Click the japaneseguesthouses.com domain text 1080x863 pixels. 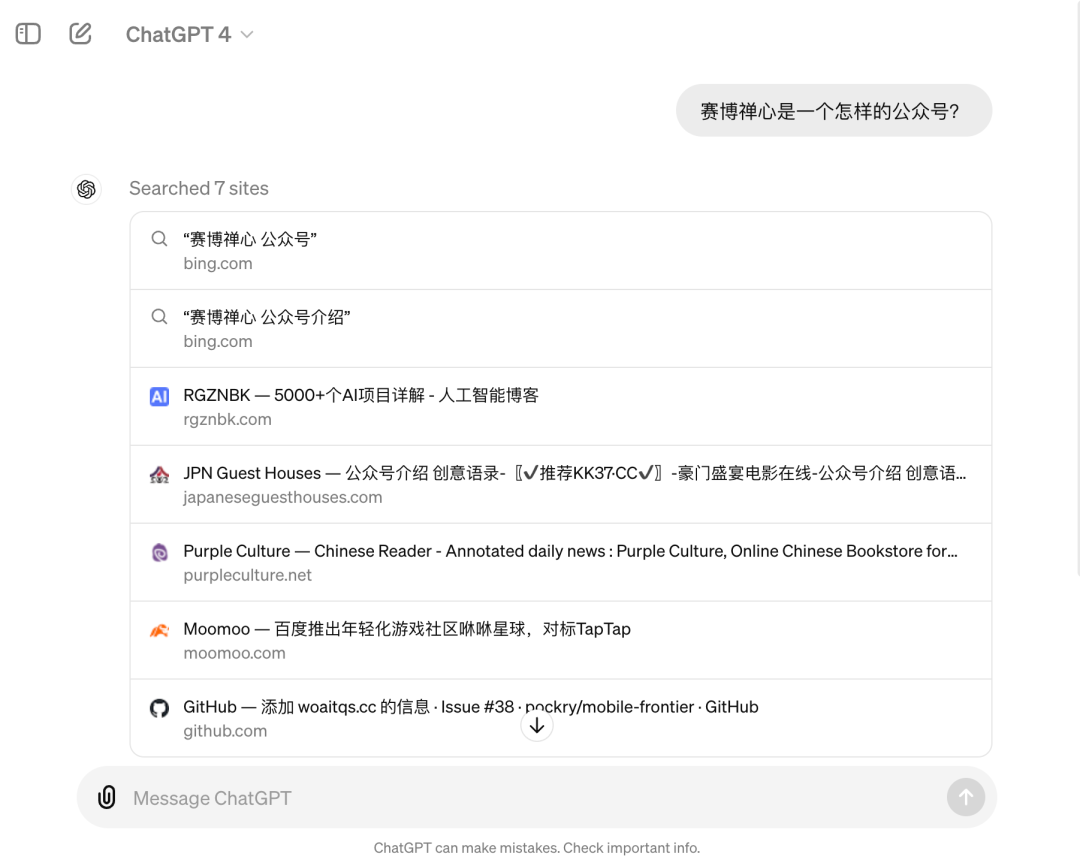pos(282,497)
